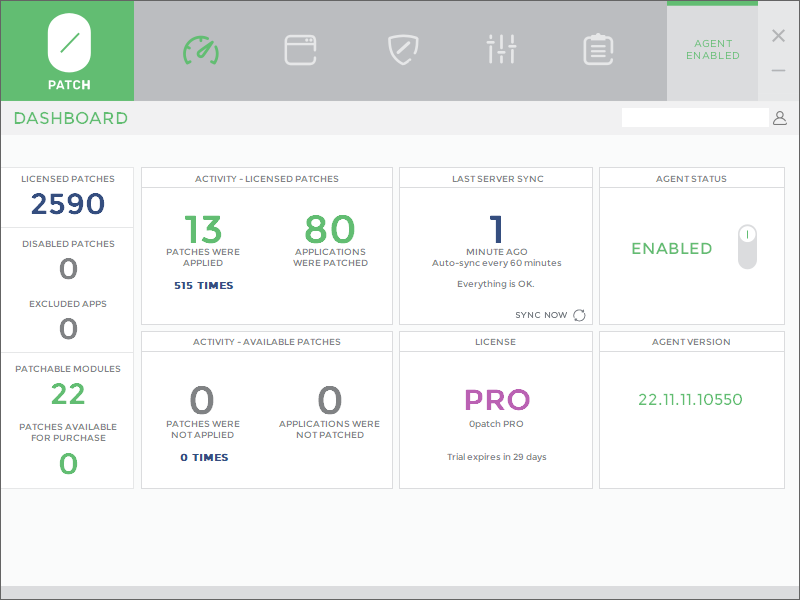This screenshot has height=600, width=800.
Task: Click the 22 patchable modules number
Action: tap(68, 394)
